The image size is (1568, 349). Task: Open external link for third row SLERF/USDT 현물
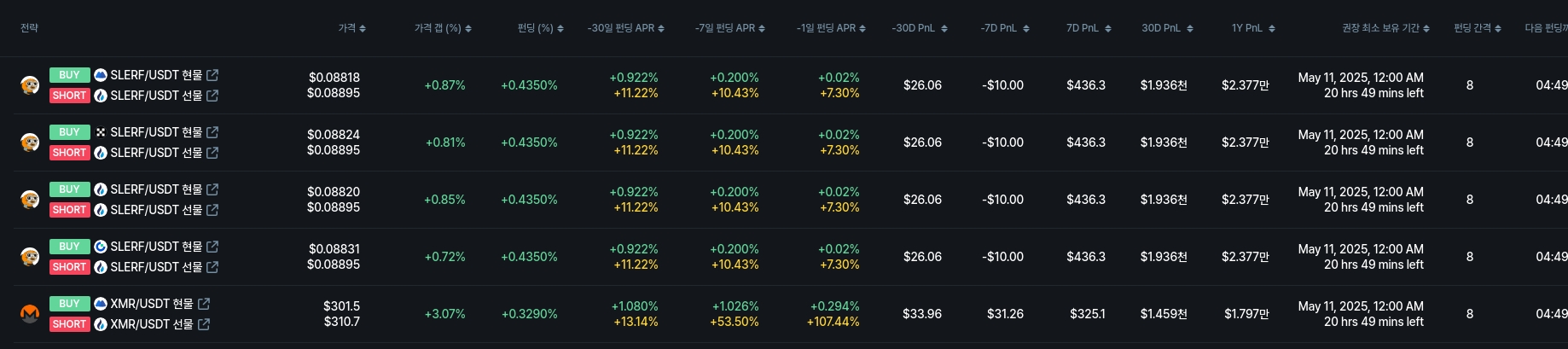212,189
